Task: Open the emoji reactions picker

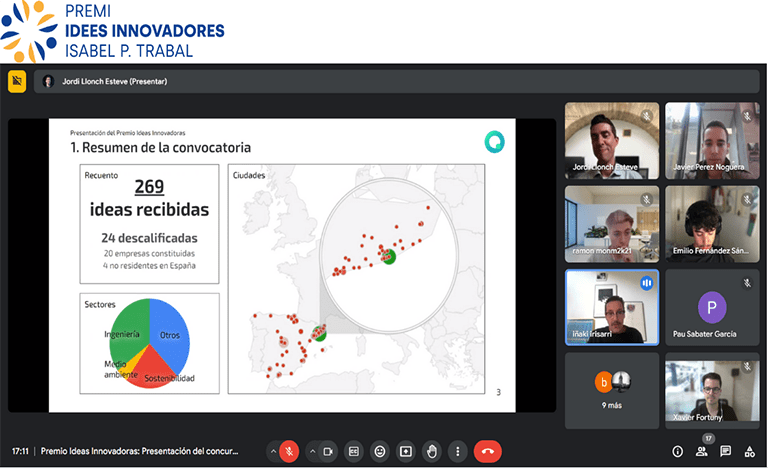Action: pyautogui.click(x=380, y=451)
